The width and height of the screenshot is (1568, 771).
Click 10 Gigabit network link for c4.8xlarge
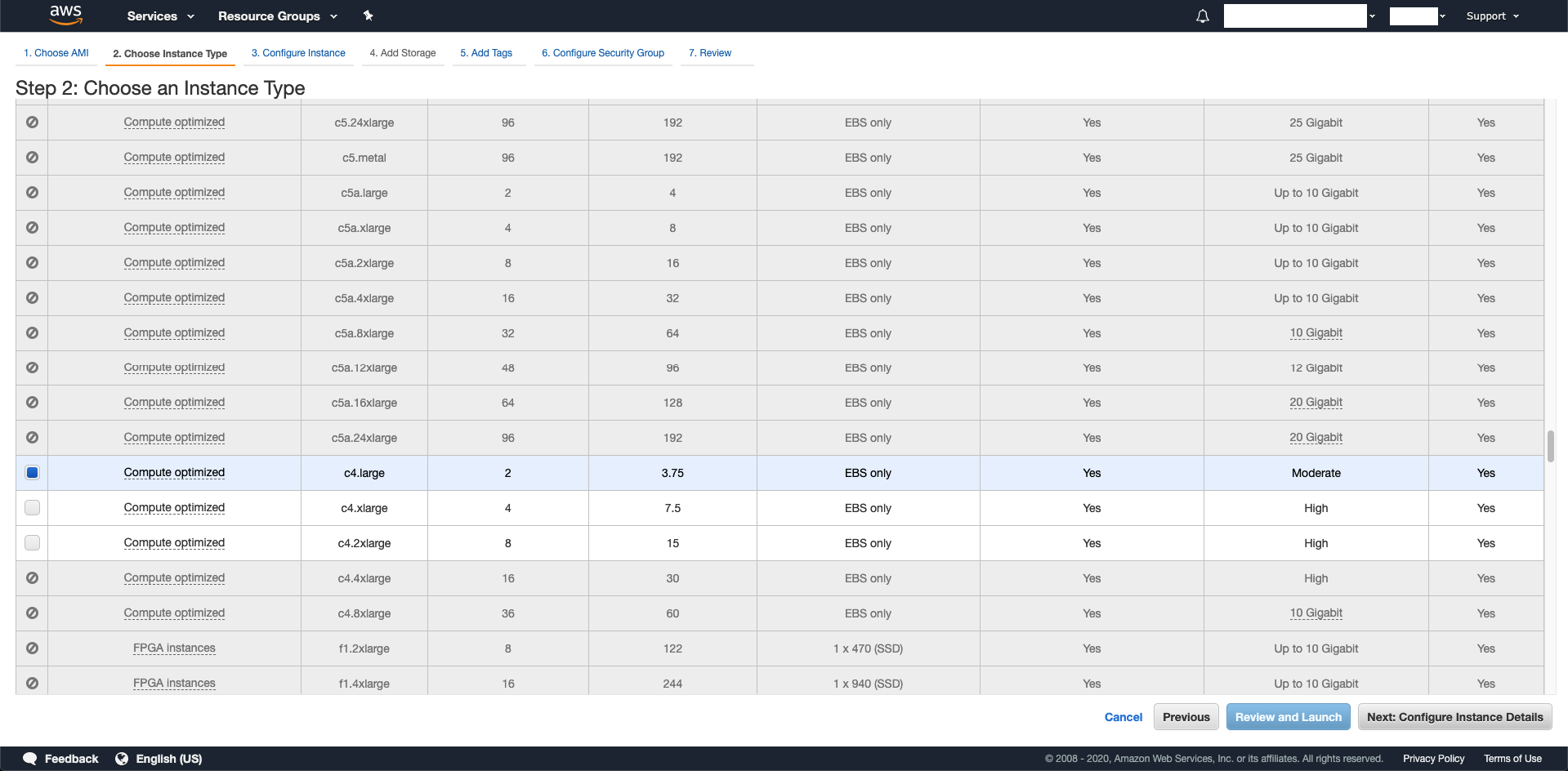click(x=1316, y=613)
